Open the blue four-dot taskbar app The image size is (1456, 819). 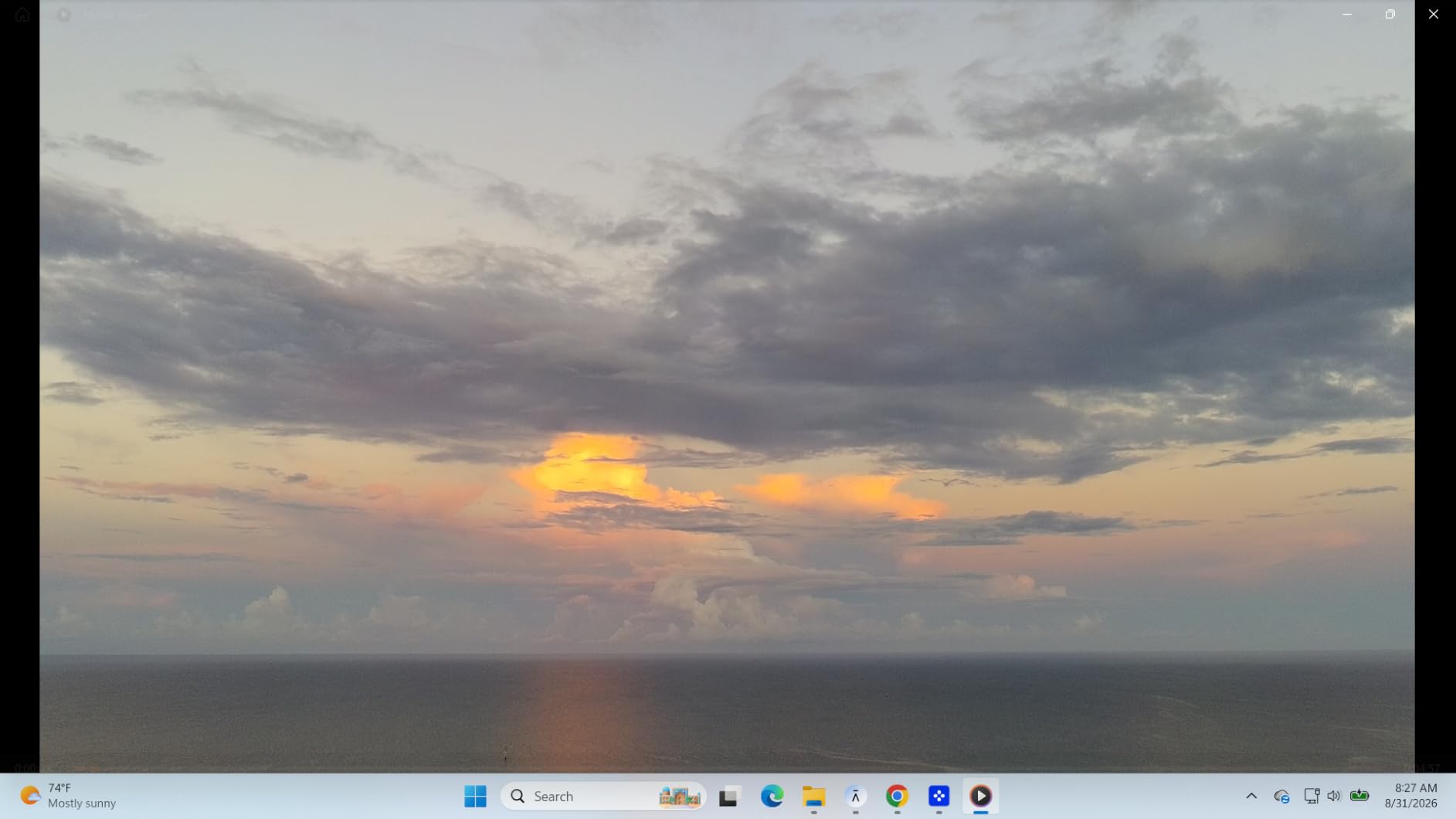coord(938,796)
